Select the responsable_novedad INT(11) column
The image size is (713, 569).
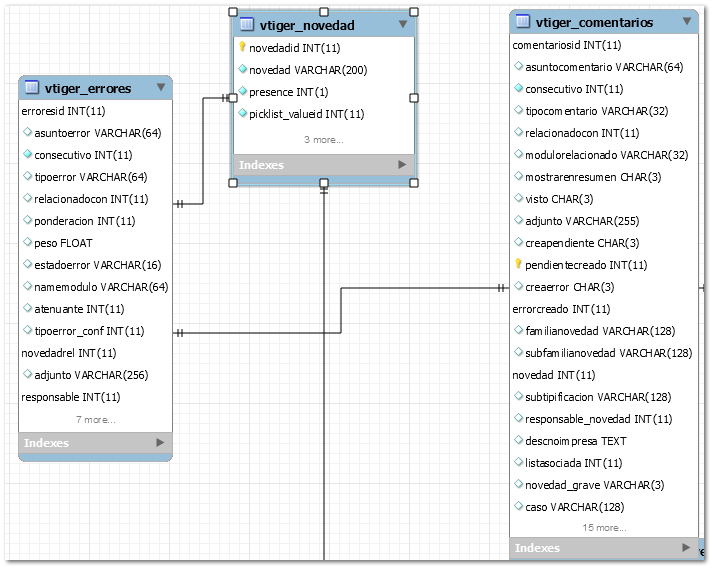pos(599,419)
